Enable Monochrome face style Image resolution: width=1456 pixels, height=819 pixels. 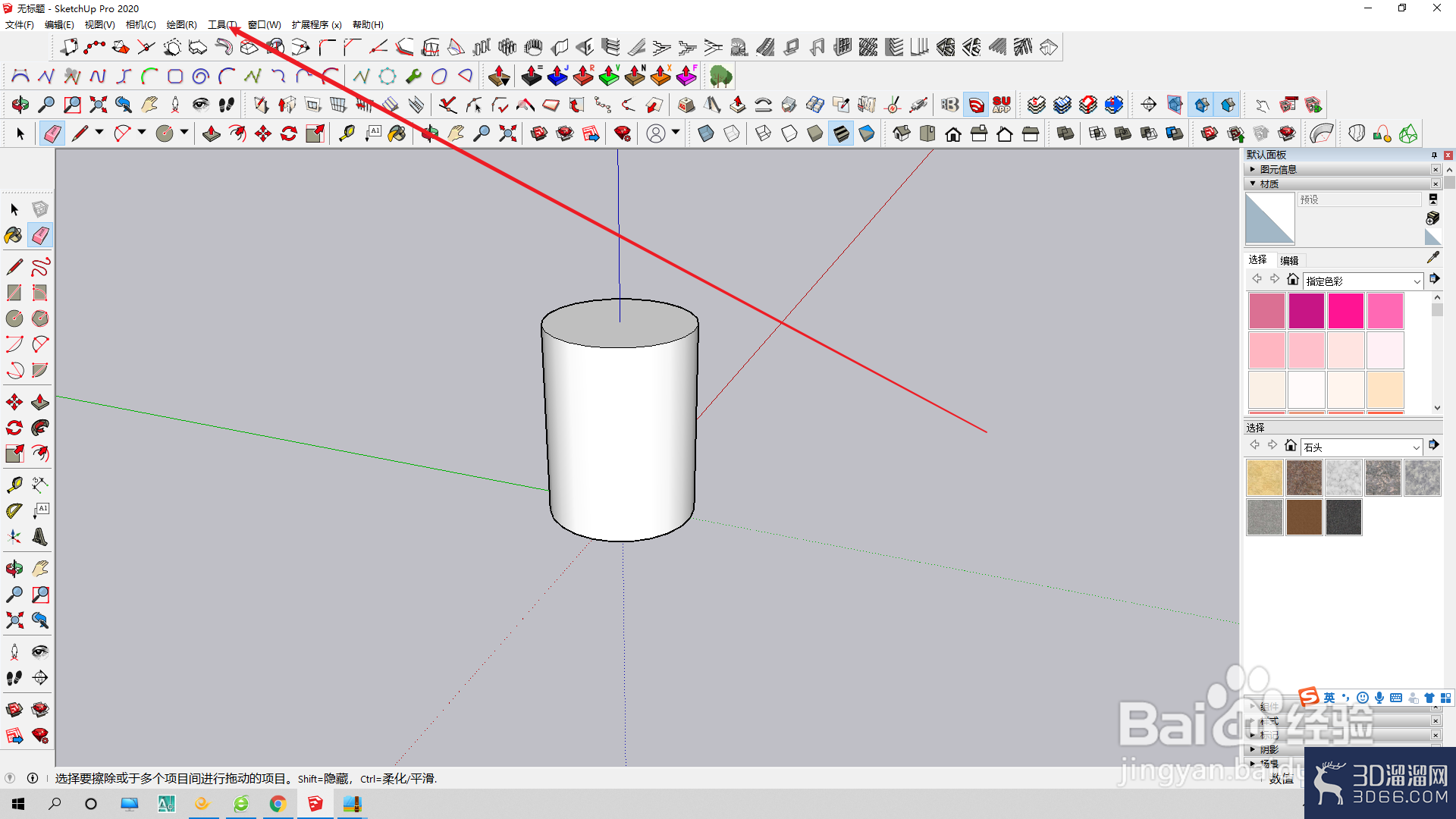[x=867, y=134]
